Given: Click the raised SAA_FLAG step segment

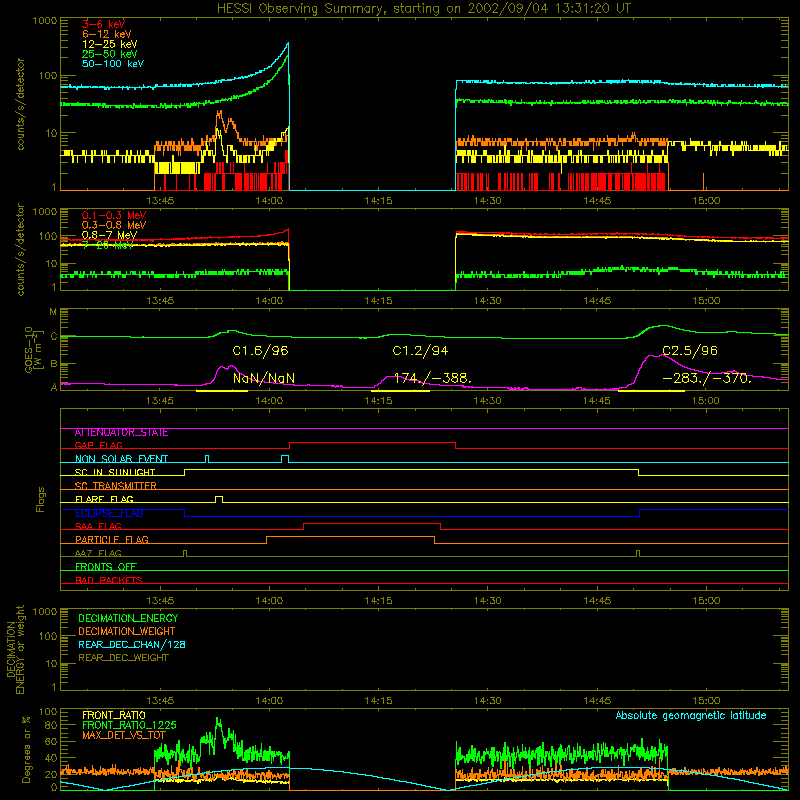Looking at the screenshot, I should 372,523.
